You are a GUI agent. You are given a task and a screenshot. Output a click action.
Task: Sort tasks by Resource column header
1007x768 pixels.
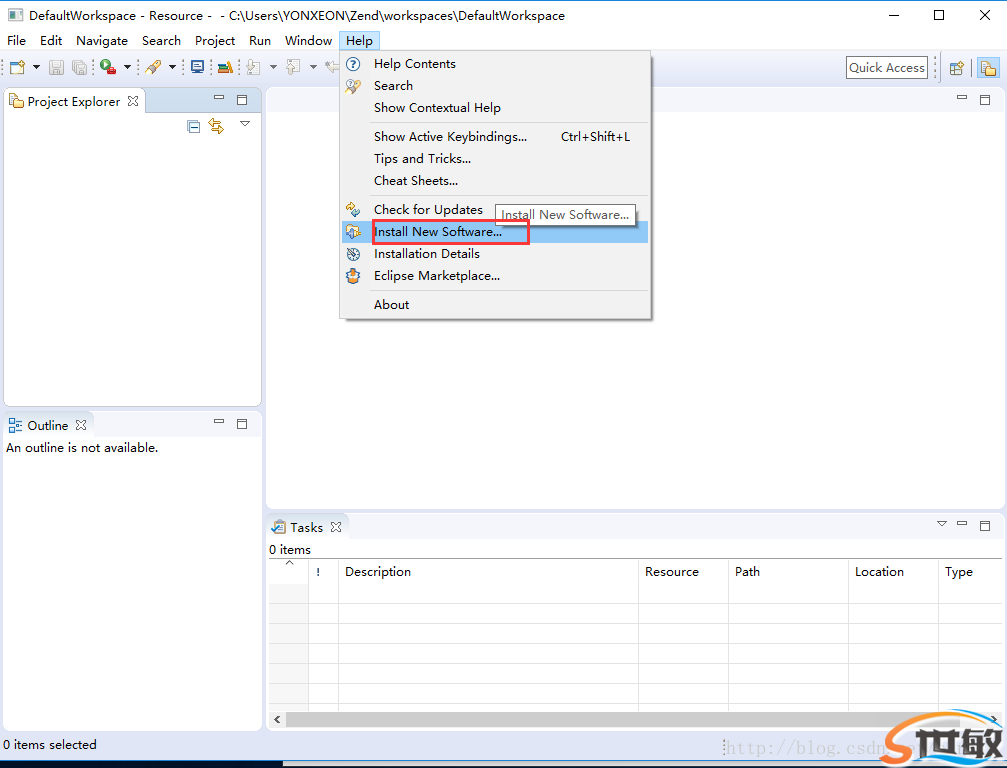coord(683,572)
